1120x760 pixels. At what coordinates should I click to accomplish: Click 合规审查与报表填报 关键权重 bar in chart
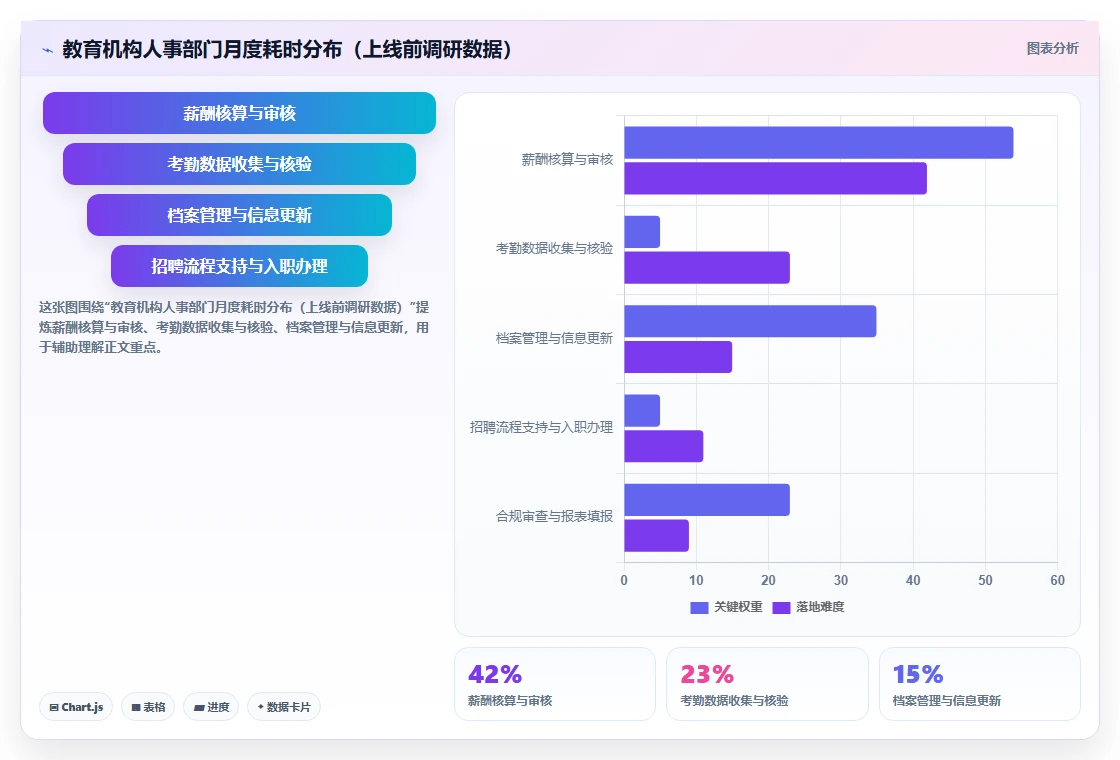coord(707,500)
